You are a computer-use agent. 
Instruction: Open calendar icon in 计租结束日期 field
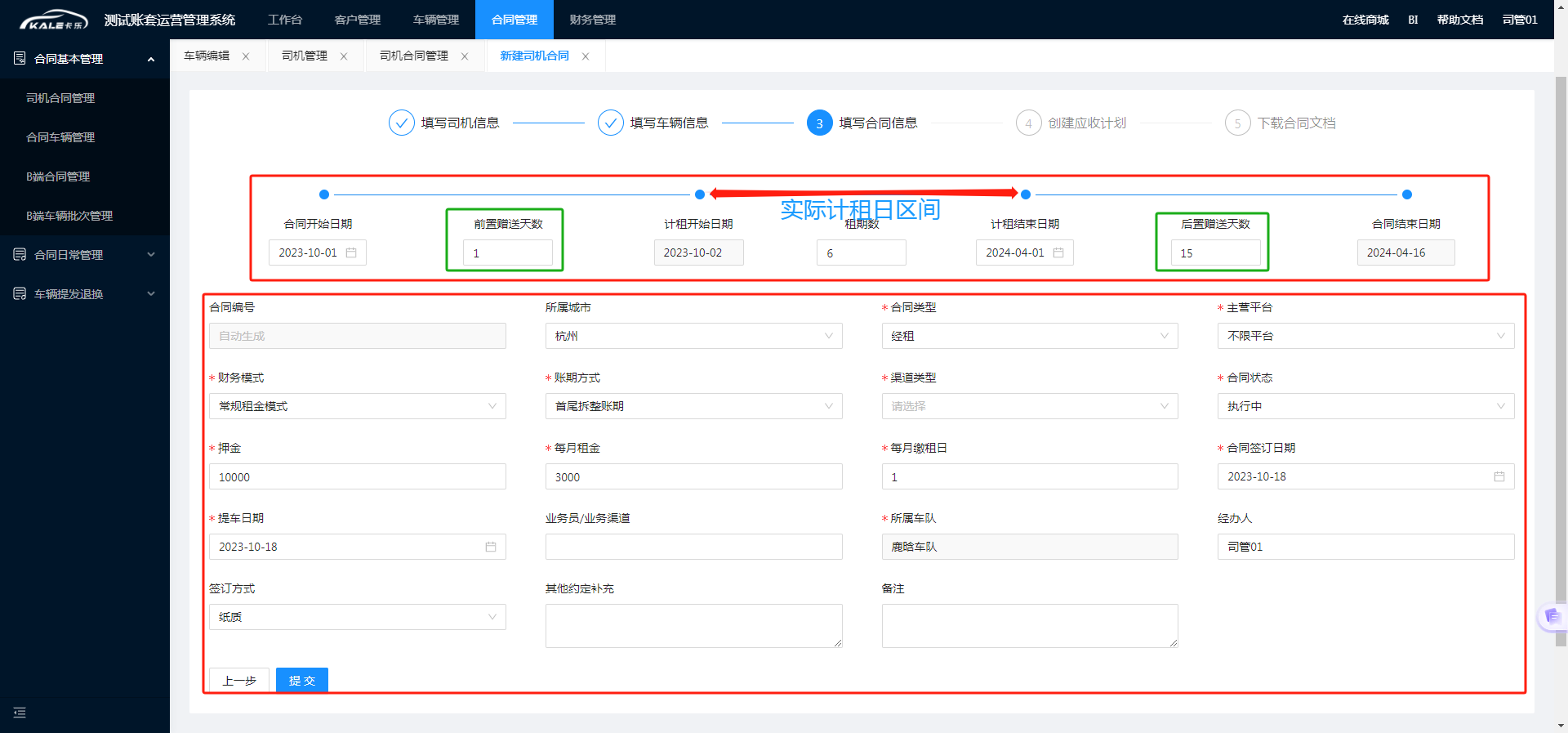coord(1058,253)
